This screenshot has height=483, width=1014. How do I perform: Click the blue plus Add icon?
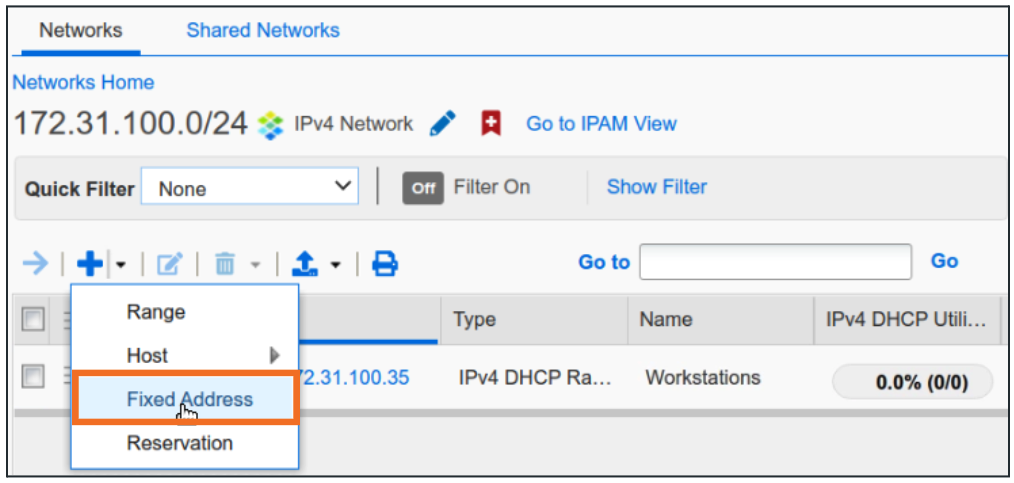coord(90,264)
